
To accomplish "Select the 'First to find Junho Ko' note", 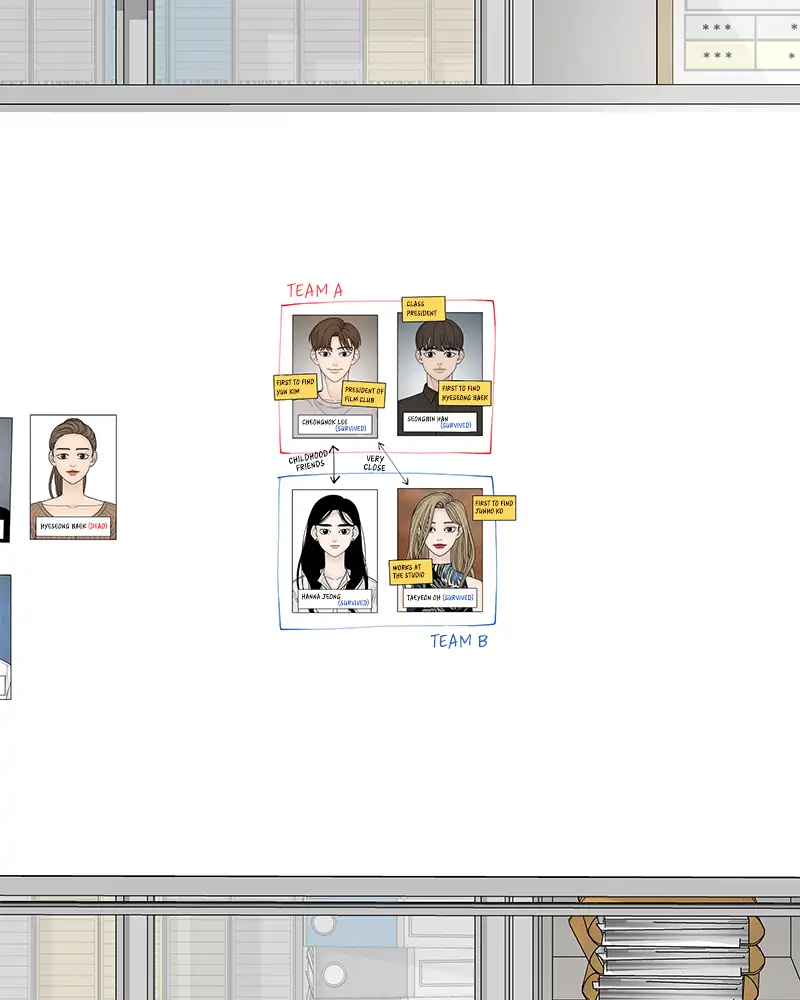I will coord(494,508).
